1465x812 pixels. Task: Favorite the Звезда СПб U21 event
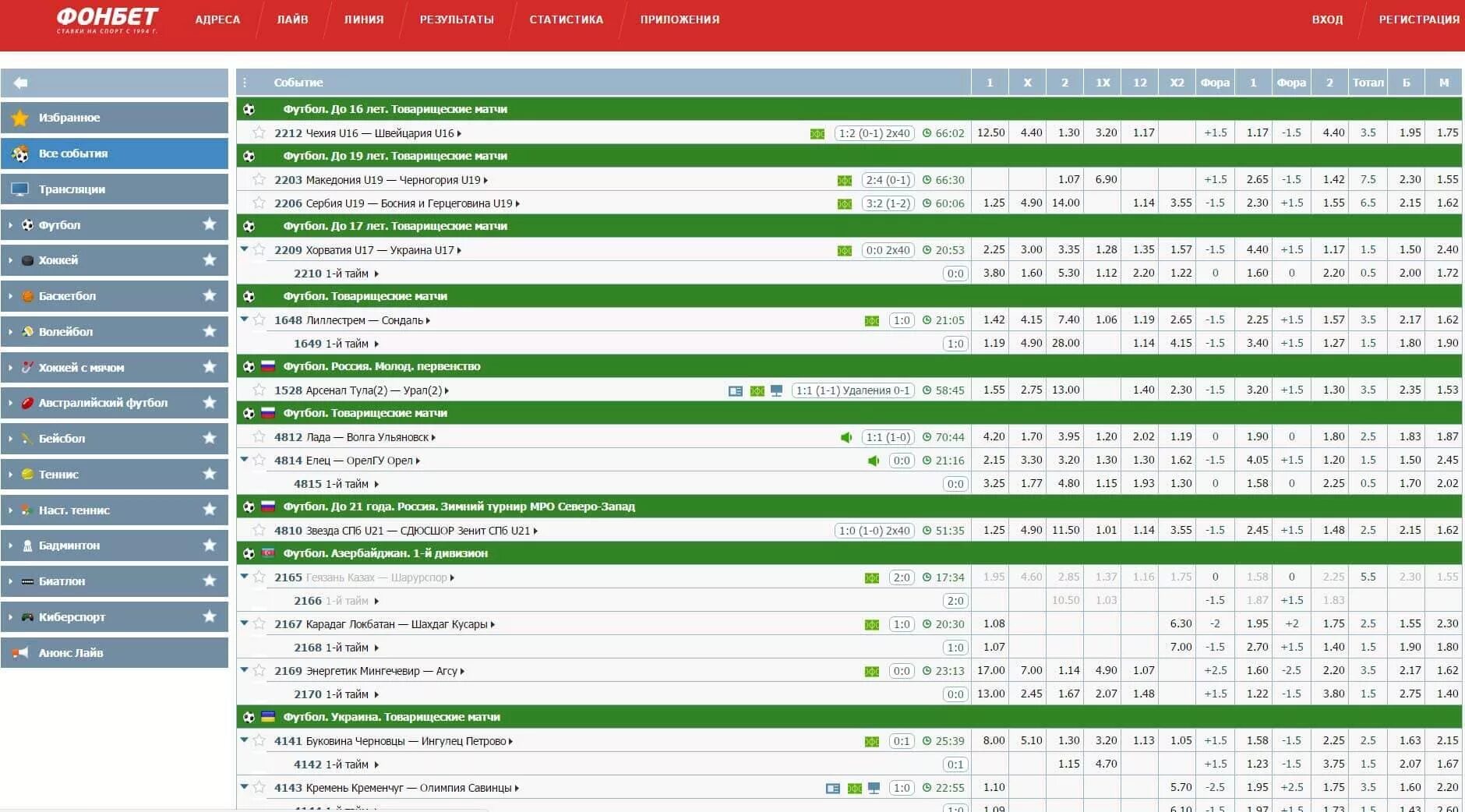click(x=259, y=530)
